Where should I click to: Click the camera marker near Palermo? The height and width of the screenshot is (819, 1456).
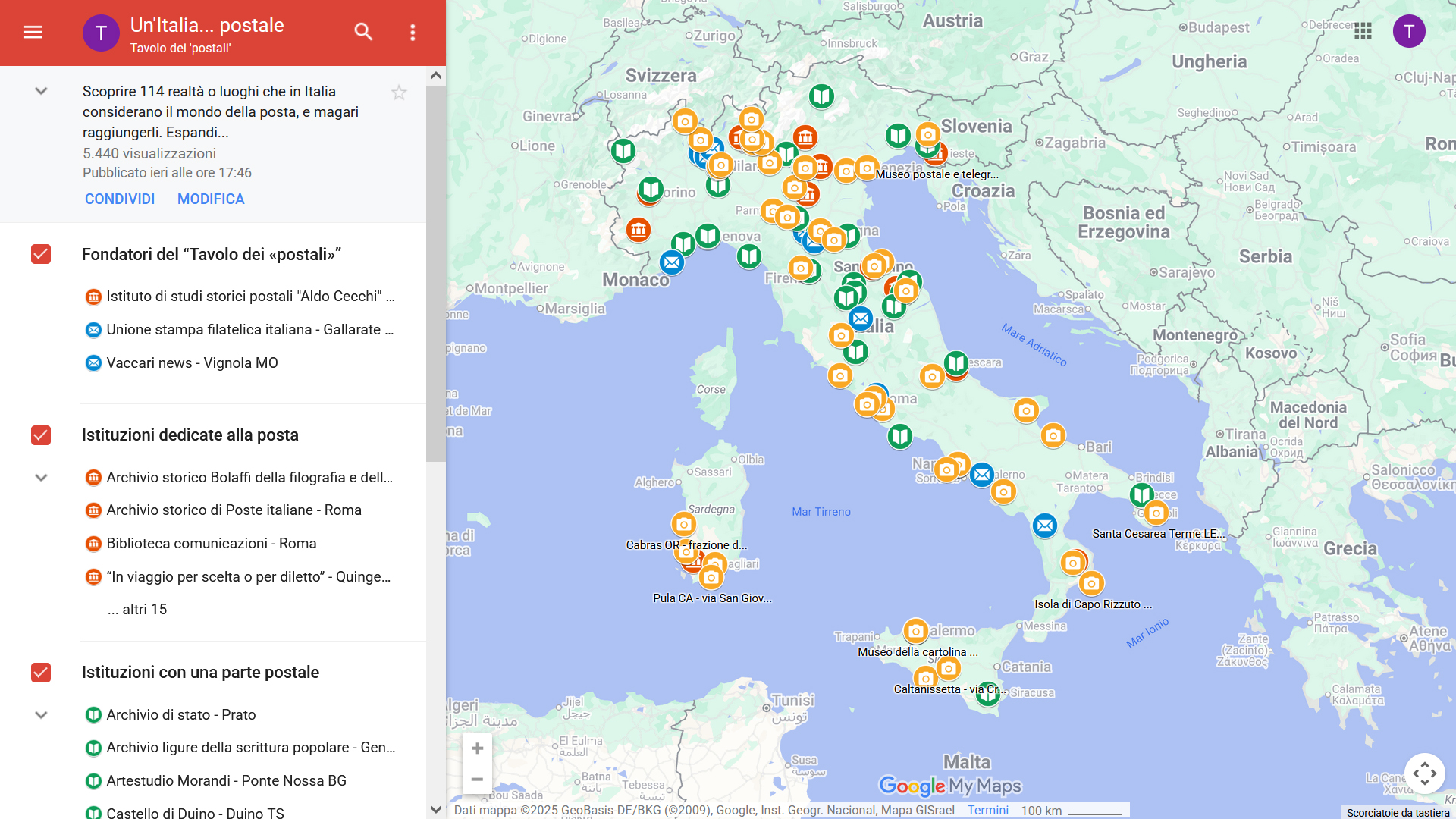point(915,631)
